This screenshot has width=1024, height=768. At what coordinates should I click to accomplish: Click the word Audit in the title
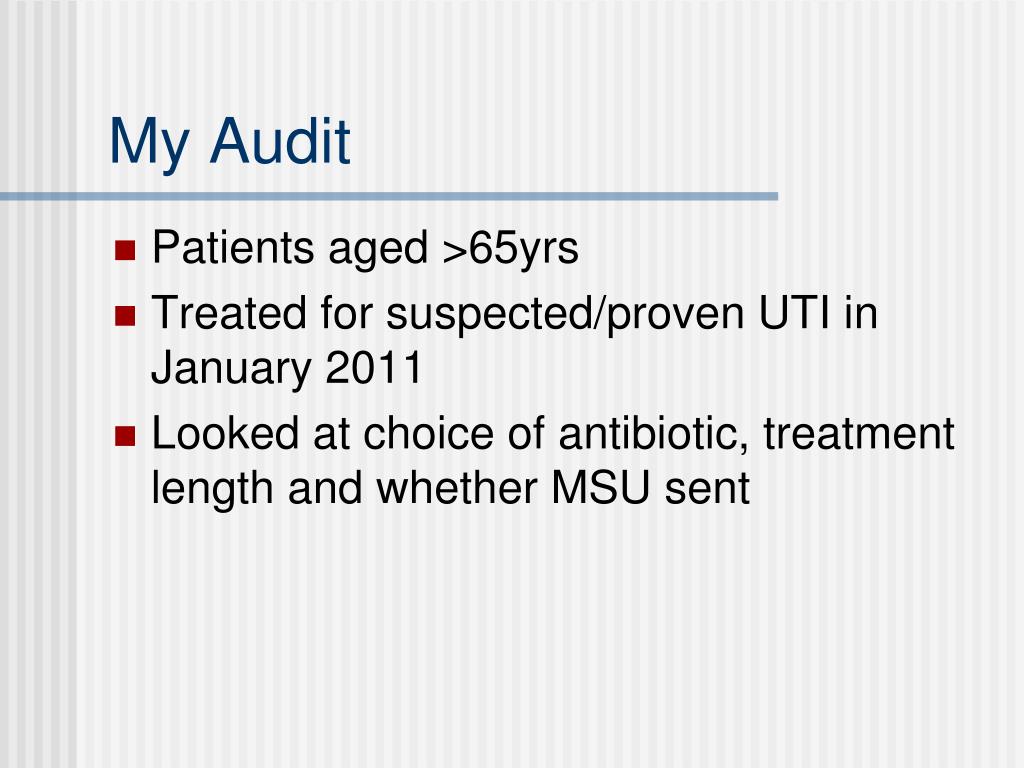(280, 140)
